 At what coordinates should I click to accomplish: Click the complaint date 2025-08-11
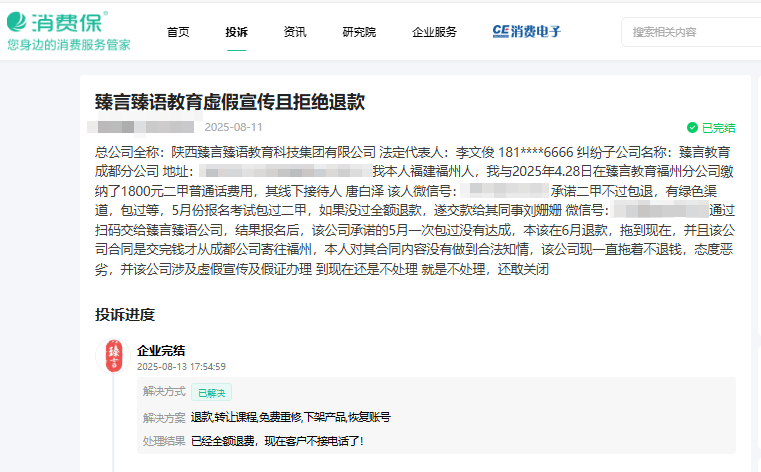(x=233, y=127)
